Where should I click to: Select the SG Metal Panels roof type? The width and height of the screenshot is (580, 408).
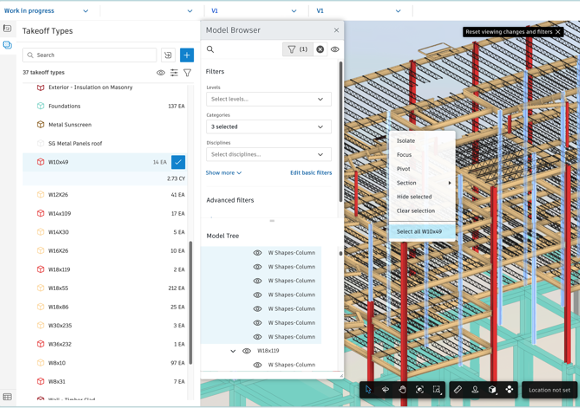(x=104, y=144)
